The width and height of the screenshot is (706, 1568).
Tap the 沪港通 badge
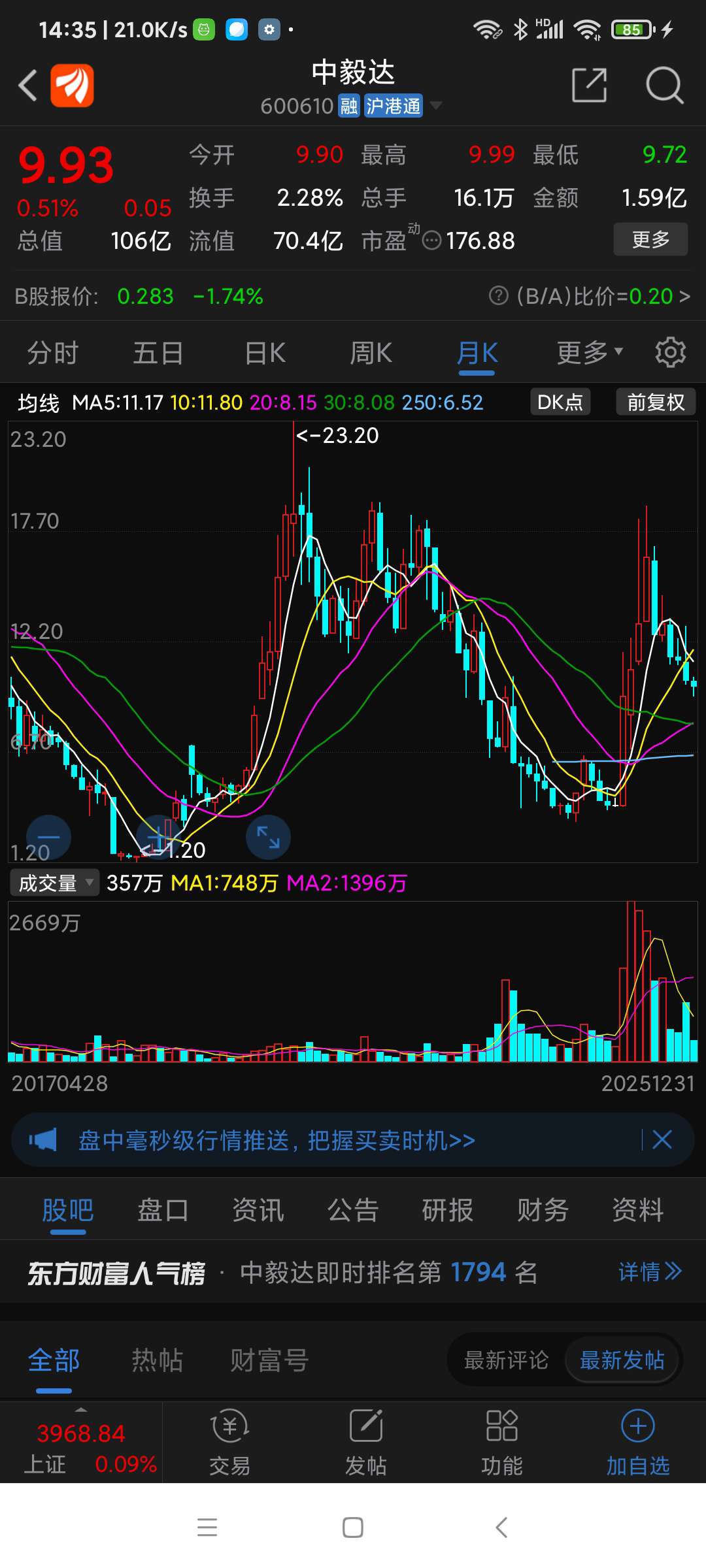393,106
